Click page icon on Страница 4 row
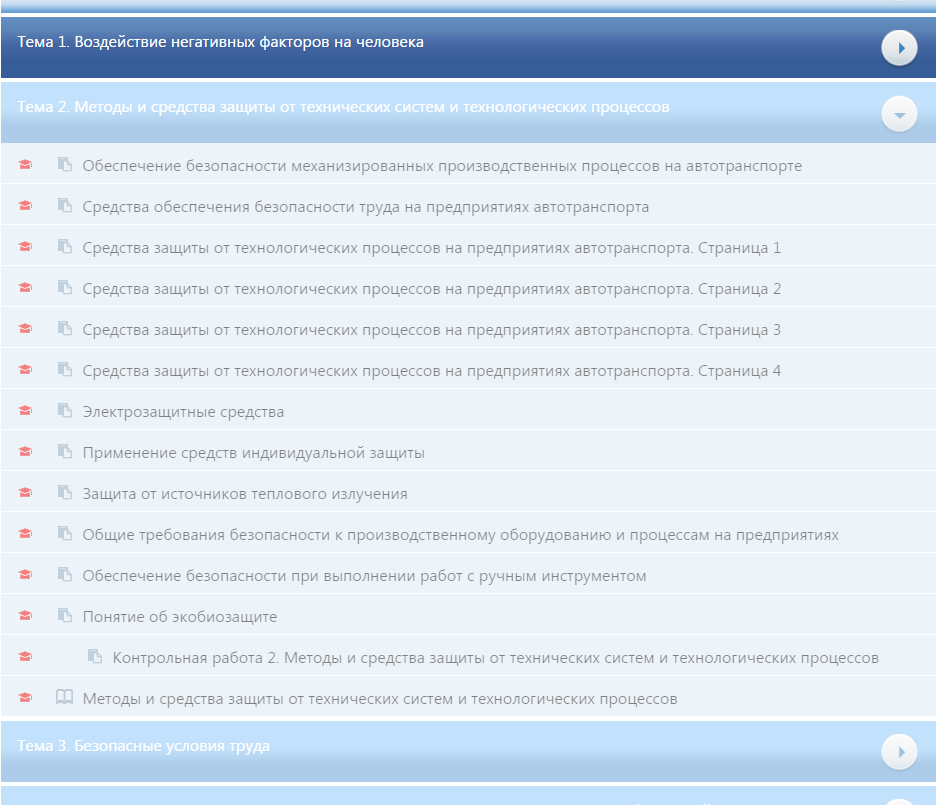 [64, 369]
